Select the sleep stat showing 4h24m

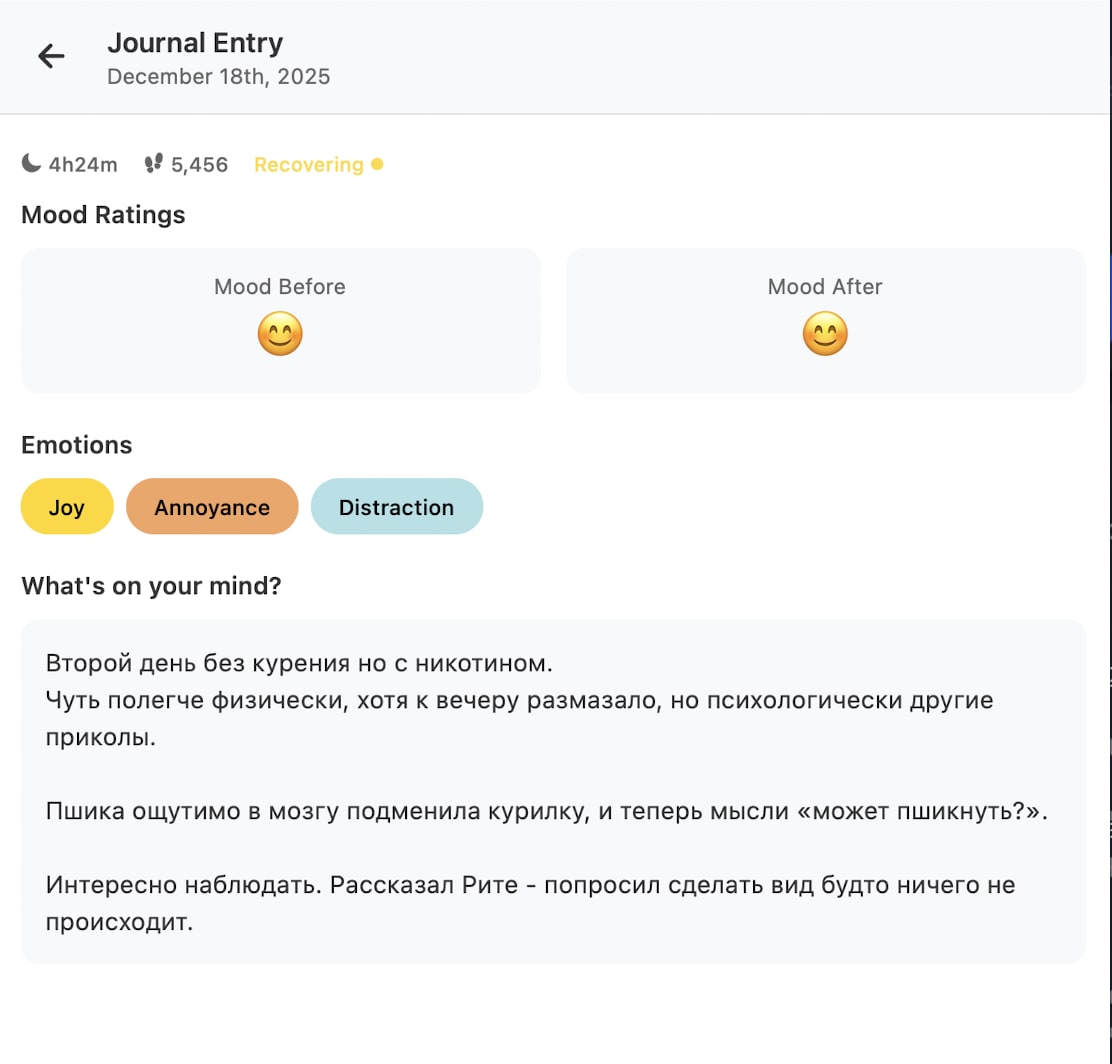point(80,164)
